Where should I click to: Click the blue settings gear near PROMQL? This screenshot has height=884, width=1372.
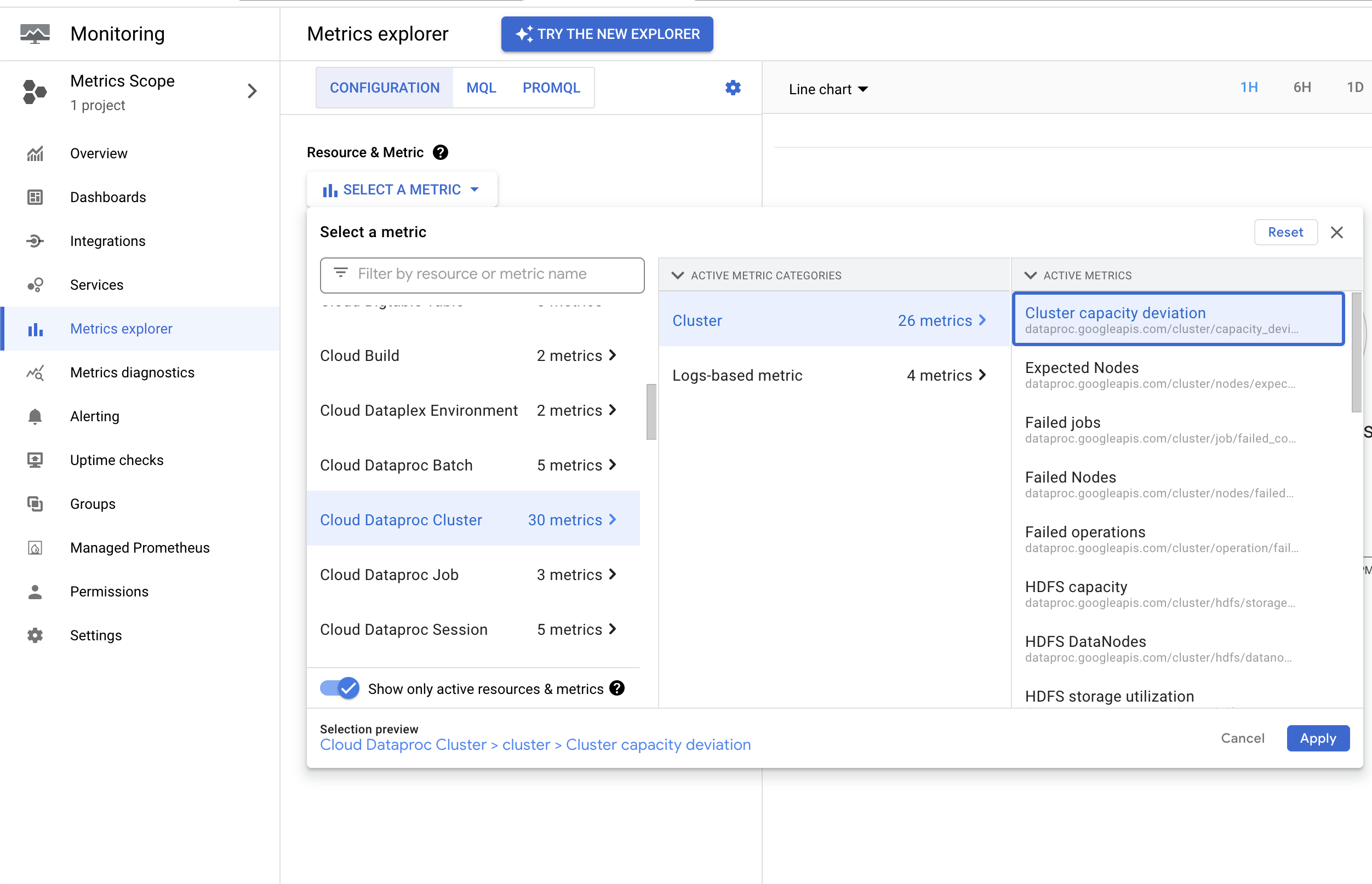pyautogui.click(x=733, y=88)
